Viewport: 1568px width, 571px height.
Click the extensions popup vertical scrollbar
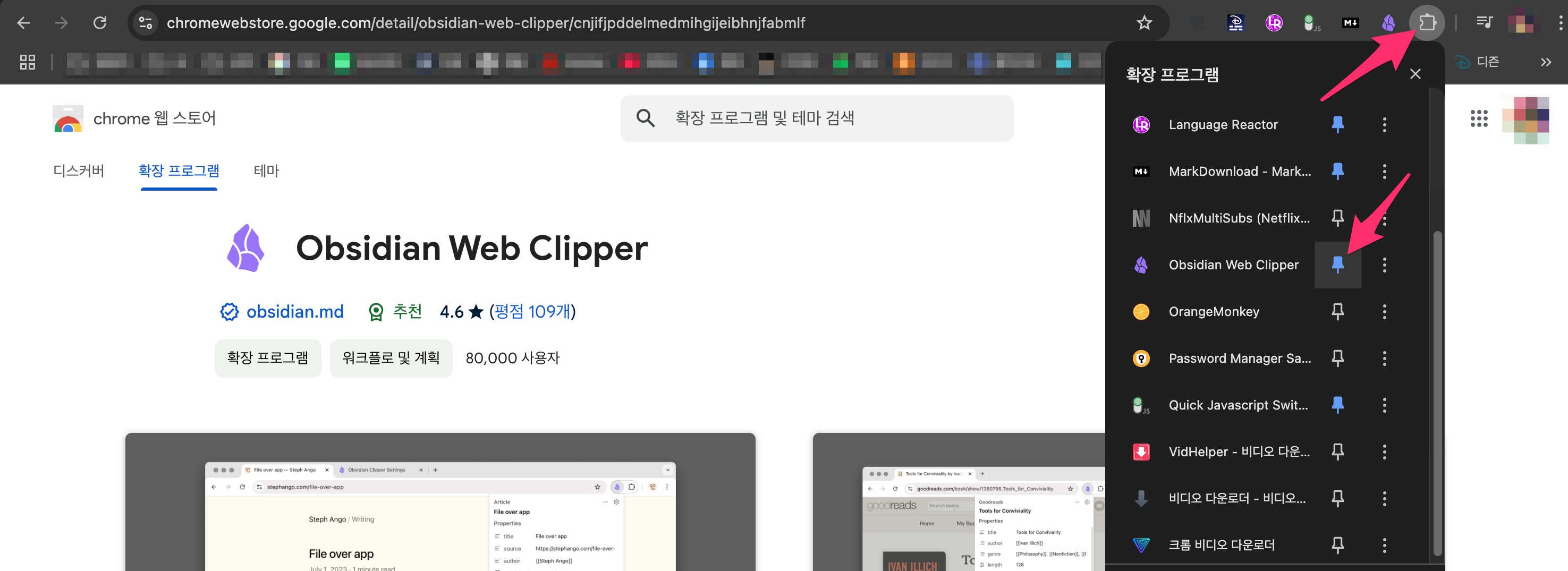click(x=1437, y=393)
